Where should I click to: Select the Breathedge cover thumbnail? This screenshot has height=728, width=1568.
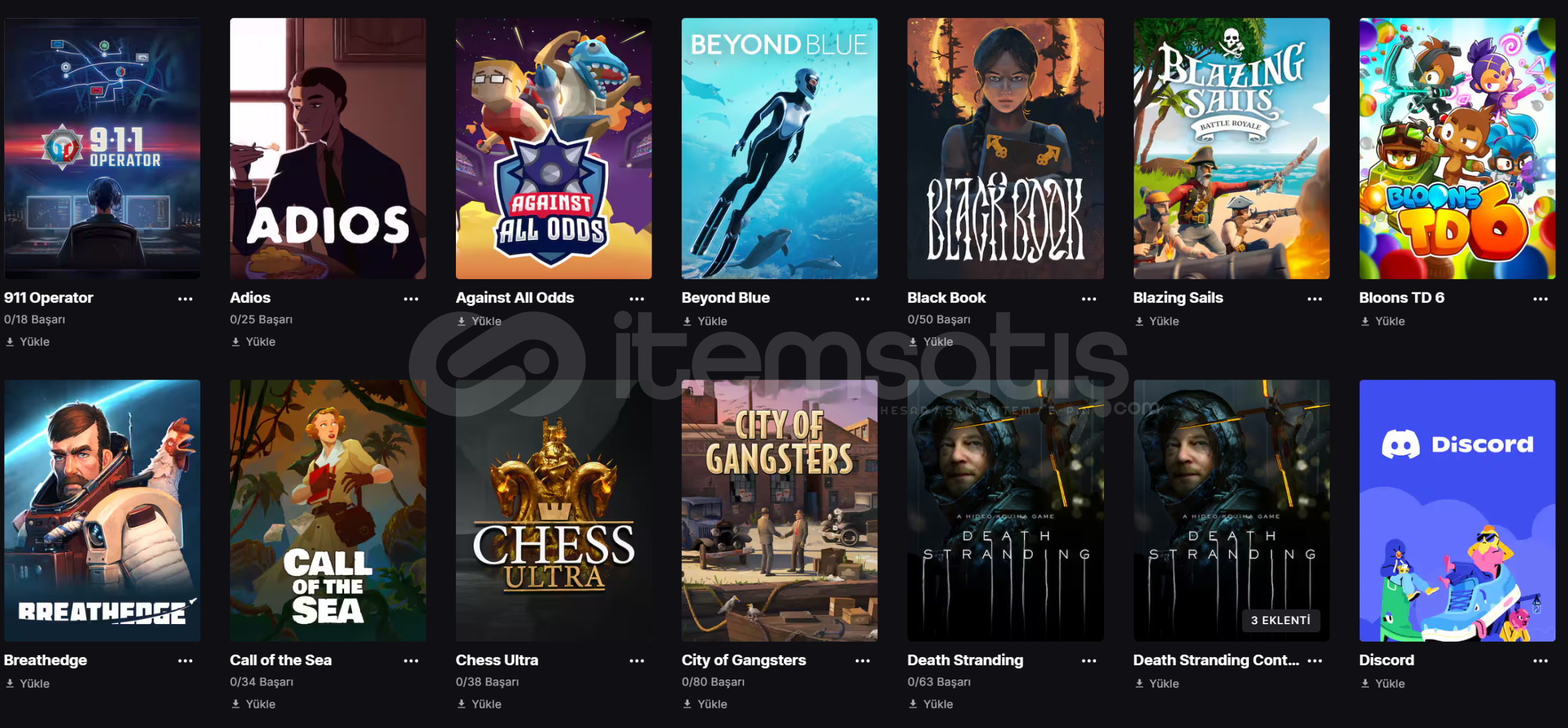(102, 510)
